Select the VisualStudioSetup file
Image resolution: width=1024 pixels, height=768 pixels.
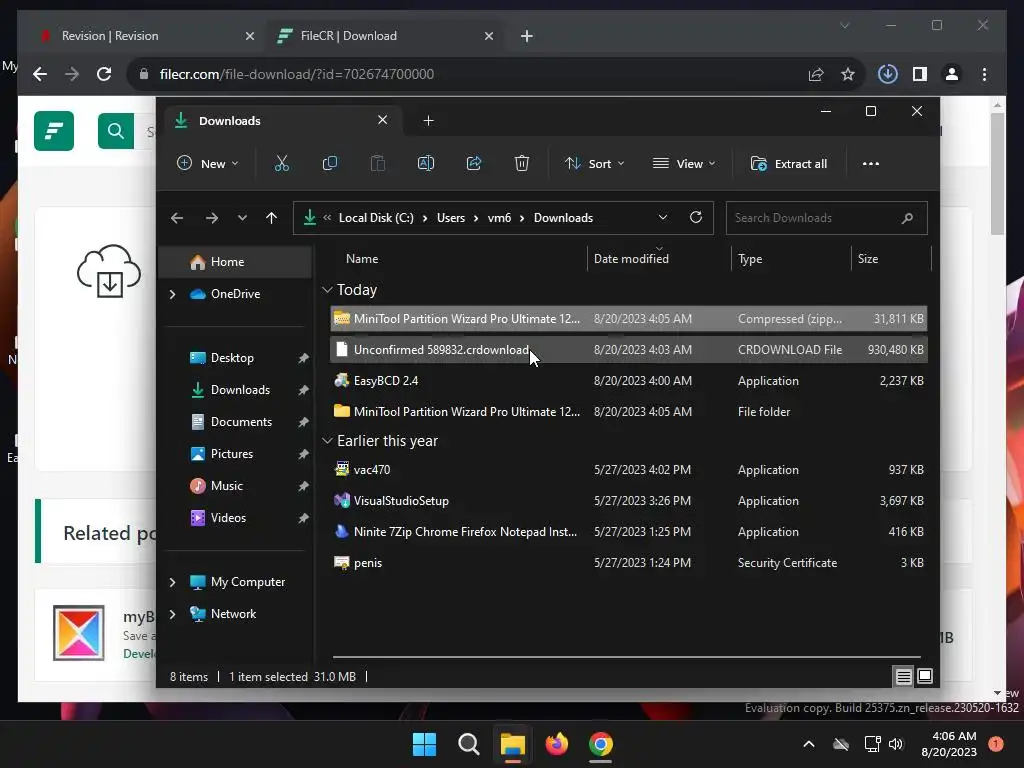tap(628, 501)
